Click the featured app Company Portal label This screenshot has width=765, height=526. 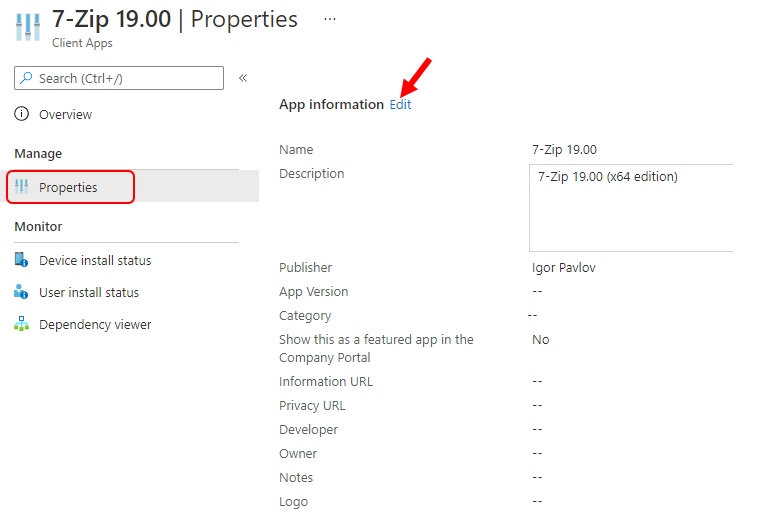(376, 348)
